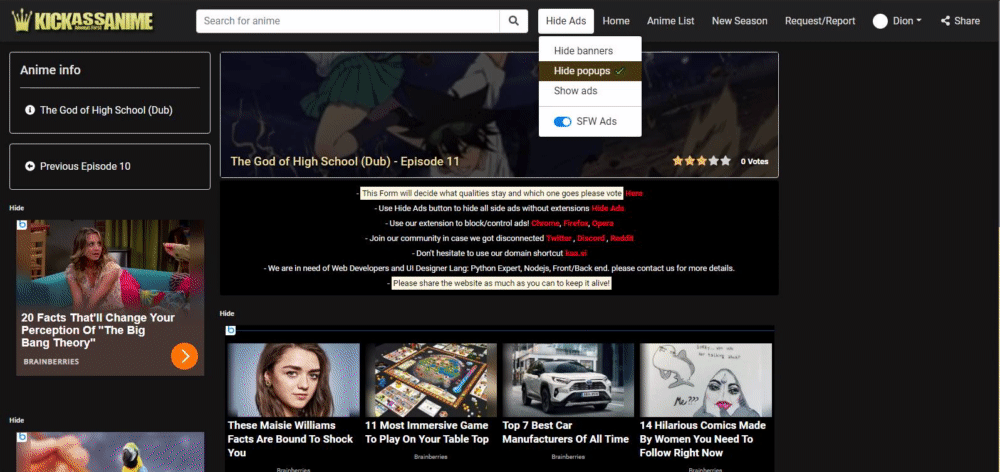
Task: Click '14 Hilarious Comics Made By Women' headline
Action: pos(703,439)
